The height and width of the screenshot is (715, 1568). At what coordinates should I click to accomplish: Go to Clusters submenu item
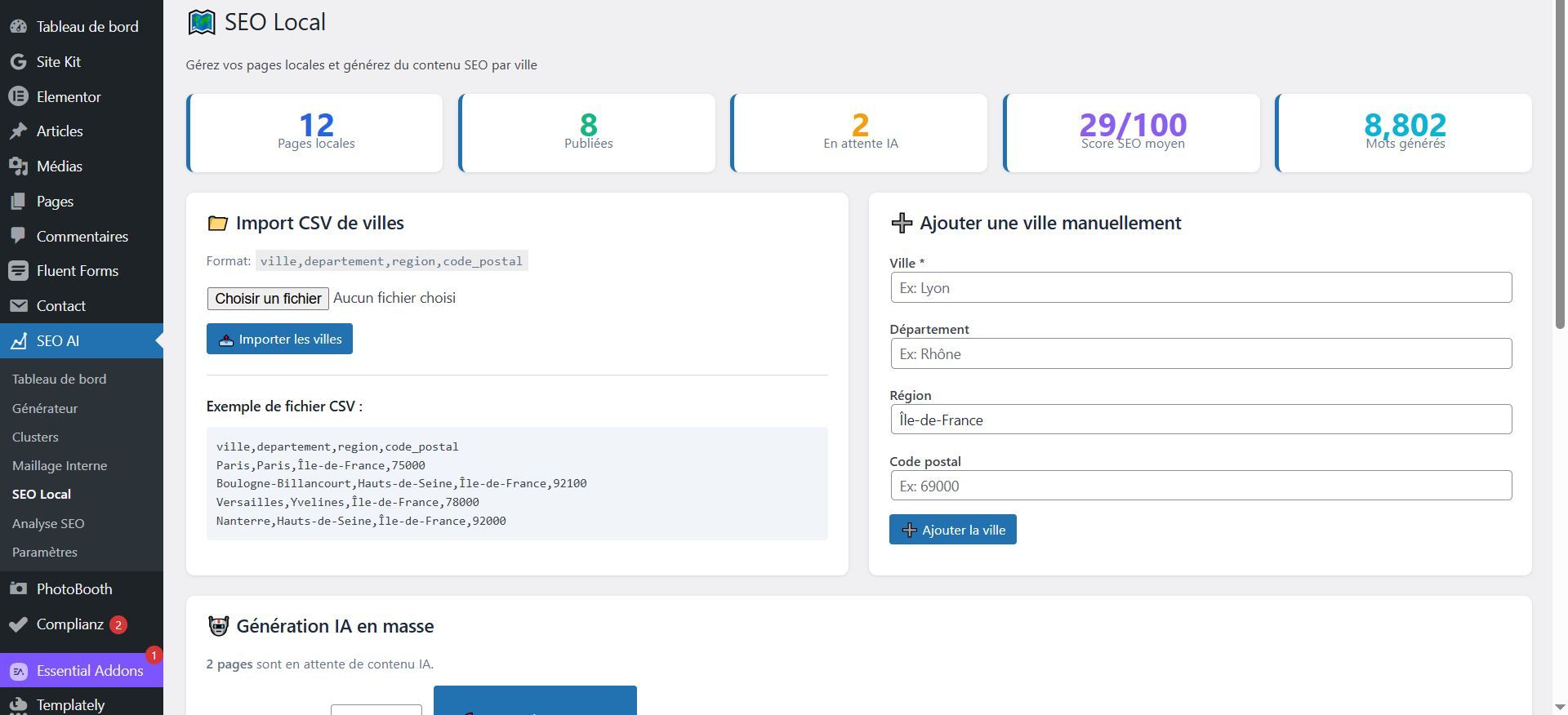coord(35,437)
